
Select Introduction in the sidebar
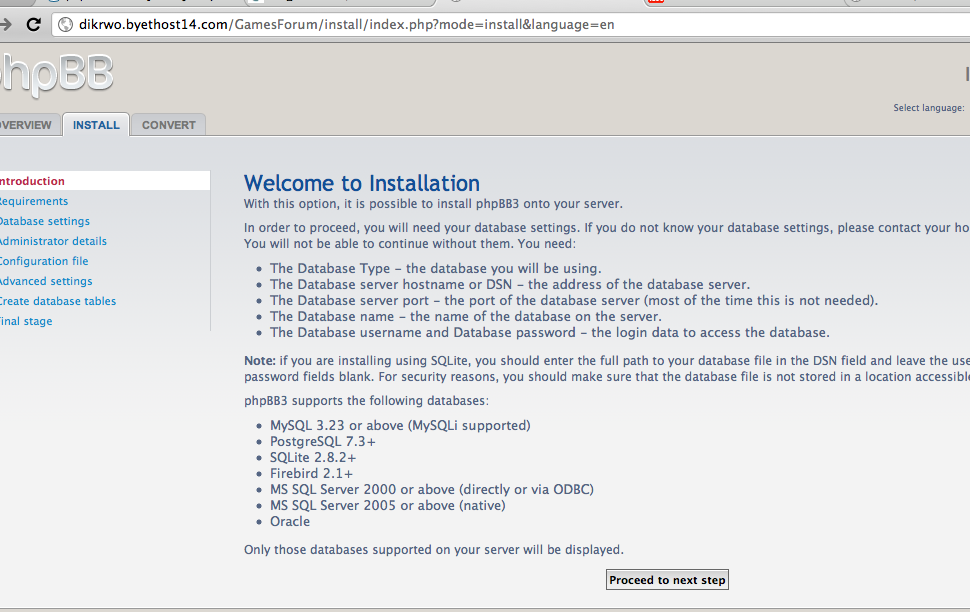[31, 181]
